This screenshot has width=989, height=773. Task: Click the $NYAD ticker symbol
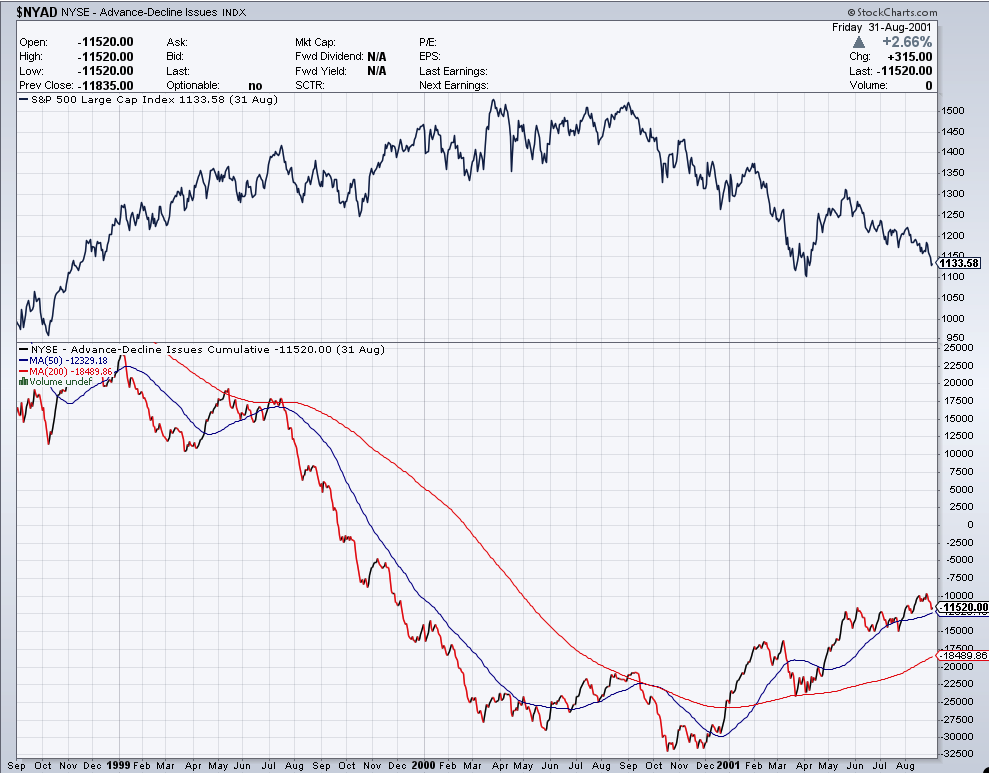point(35,12)
